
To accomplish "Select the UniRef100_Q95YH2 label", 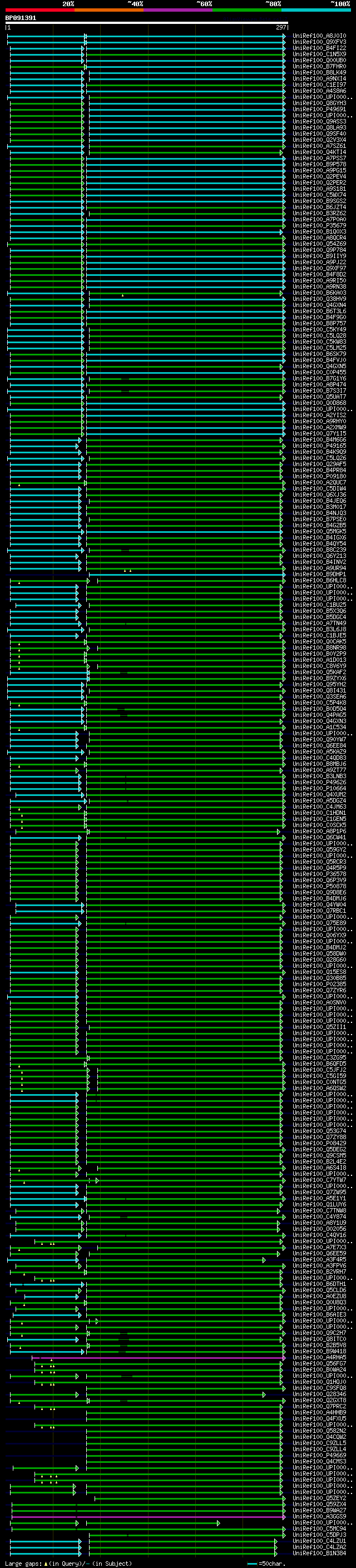I will tap(319, 684).
